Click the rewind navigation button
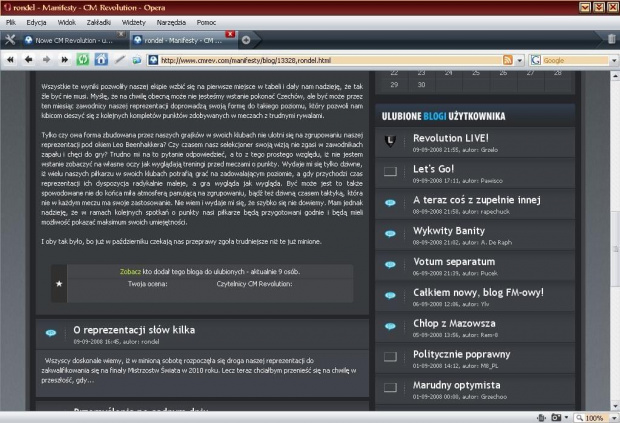Image resolution: width=620 pixels, height=423 pixels. click(x=11, y=60)
